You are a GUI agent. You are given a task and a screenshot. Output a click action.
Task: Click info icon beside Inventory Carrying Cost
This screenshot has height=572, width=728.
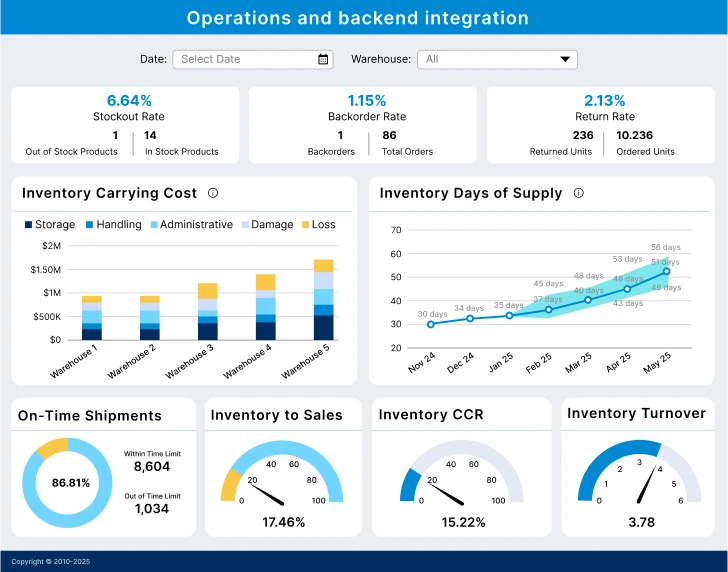point(212,193)
